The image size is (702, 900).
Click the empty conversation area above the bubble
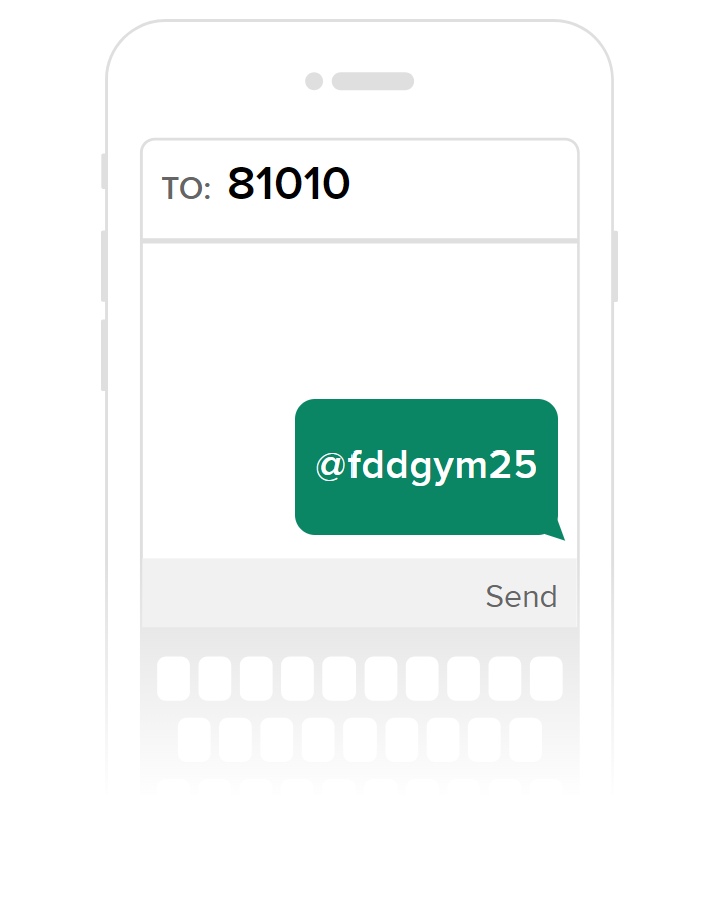pyautogui.click(x=360, y=320)
